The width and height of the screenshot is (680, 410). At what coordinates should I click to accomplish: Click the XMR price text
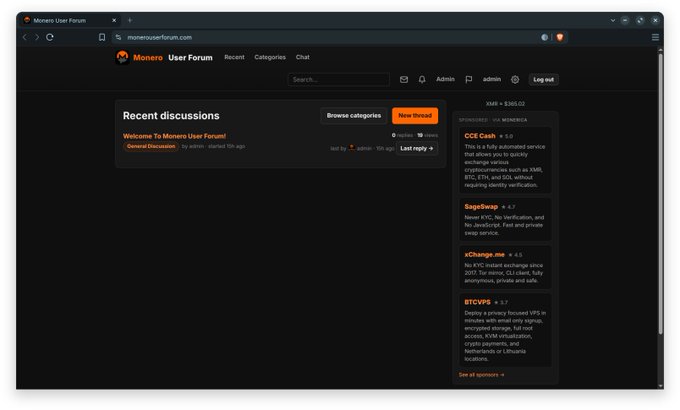505,104
